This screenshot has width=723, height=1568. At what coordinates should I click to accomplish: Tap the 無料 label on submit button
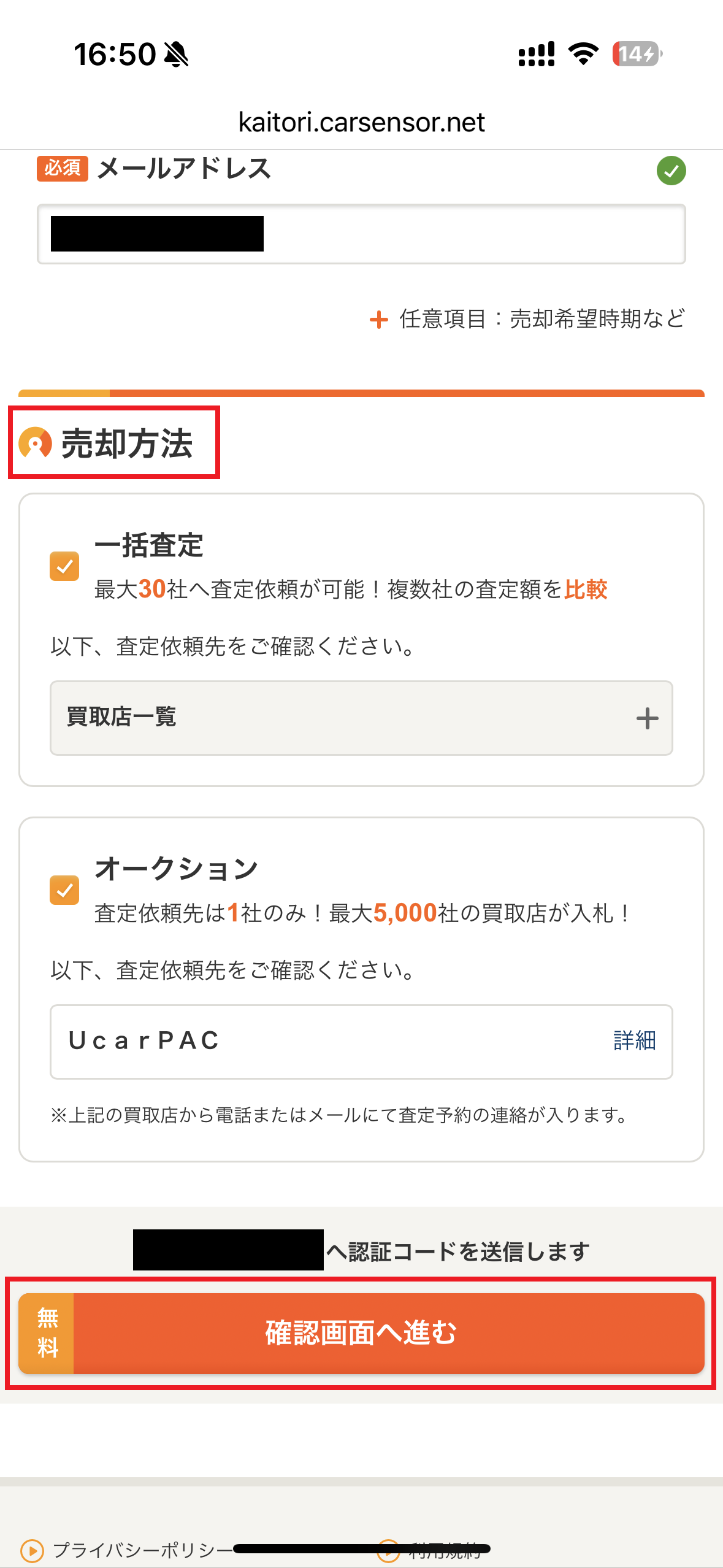tap(47, 1332)
